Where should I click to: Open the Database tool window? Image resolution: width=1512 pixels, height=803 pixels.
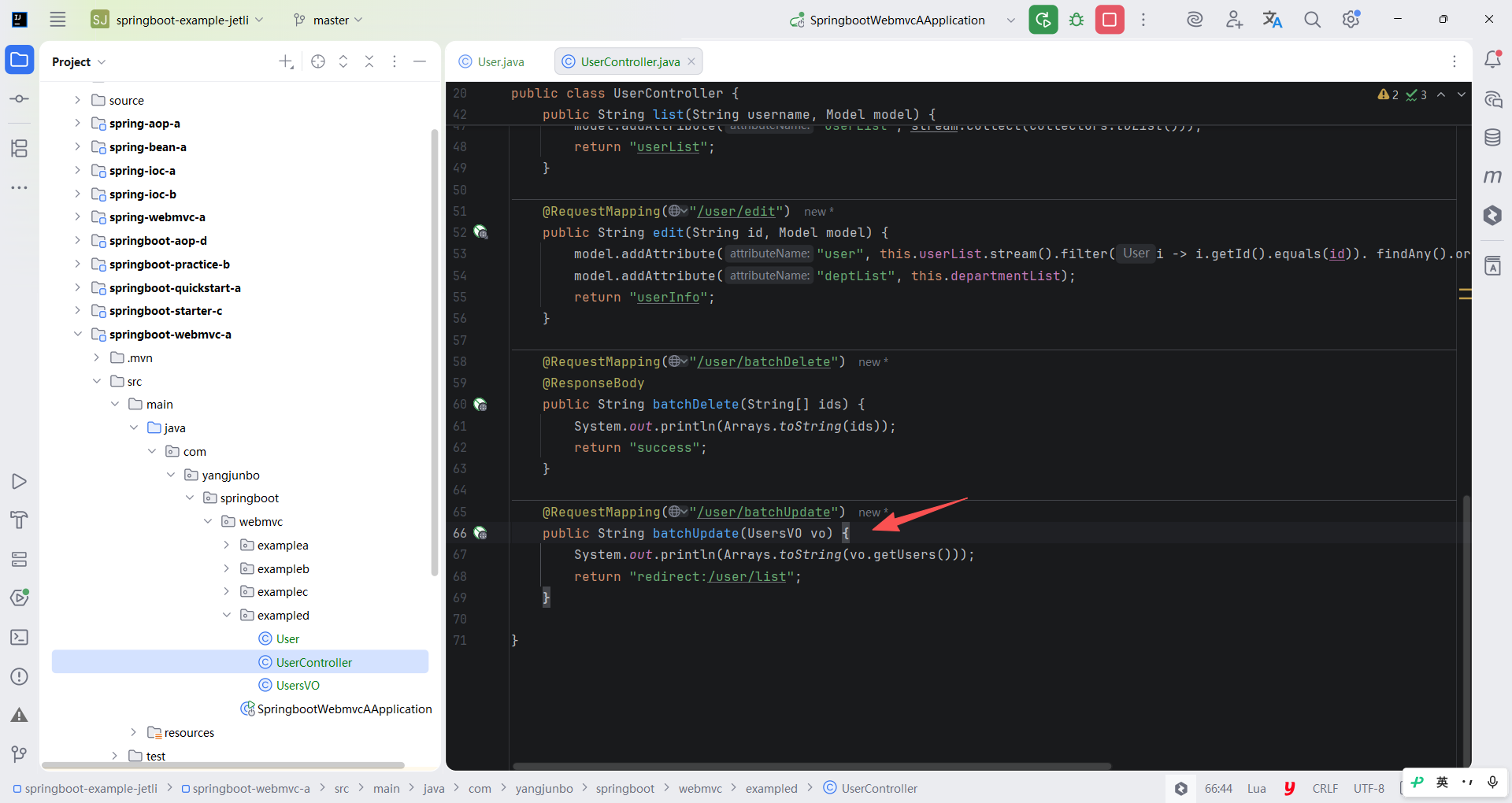(1492, 138)
